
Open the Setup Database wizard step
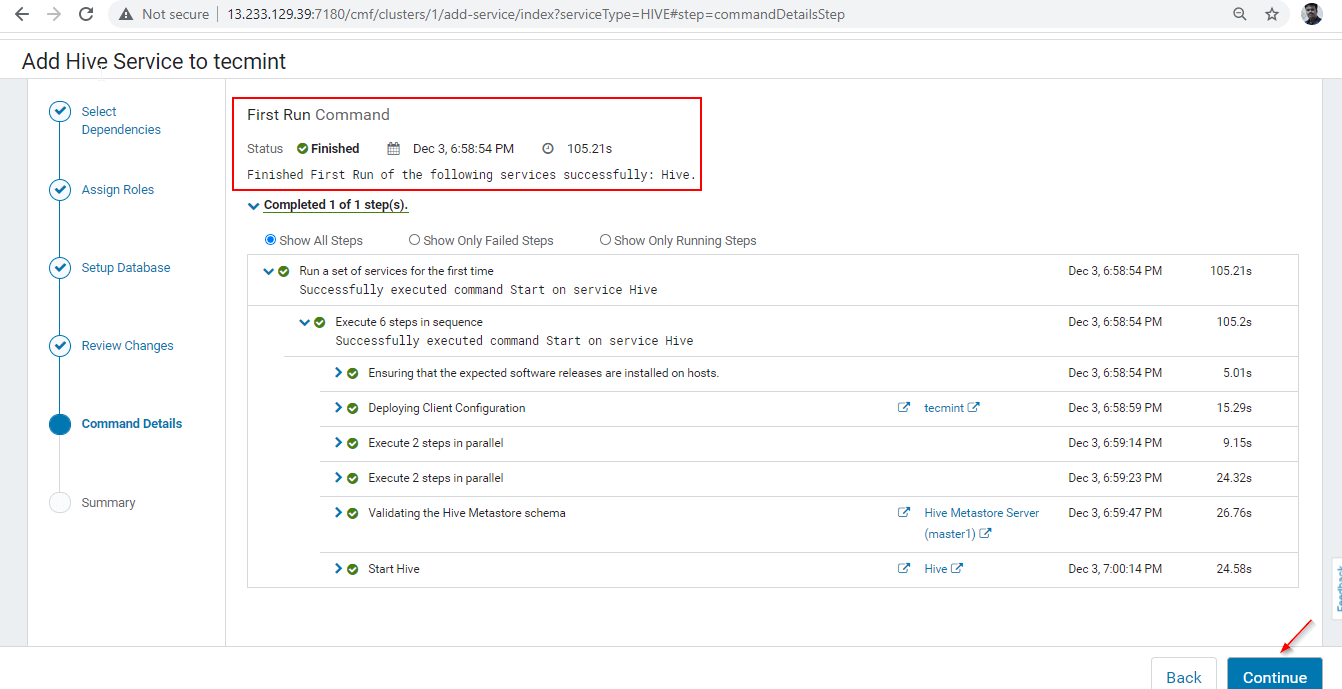[126, 268]
